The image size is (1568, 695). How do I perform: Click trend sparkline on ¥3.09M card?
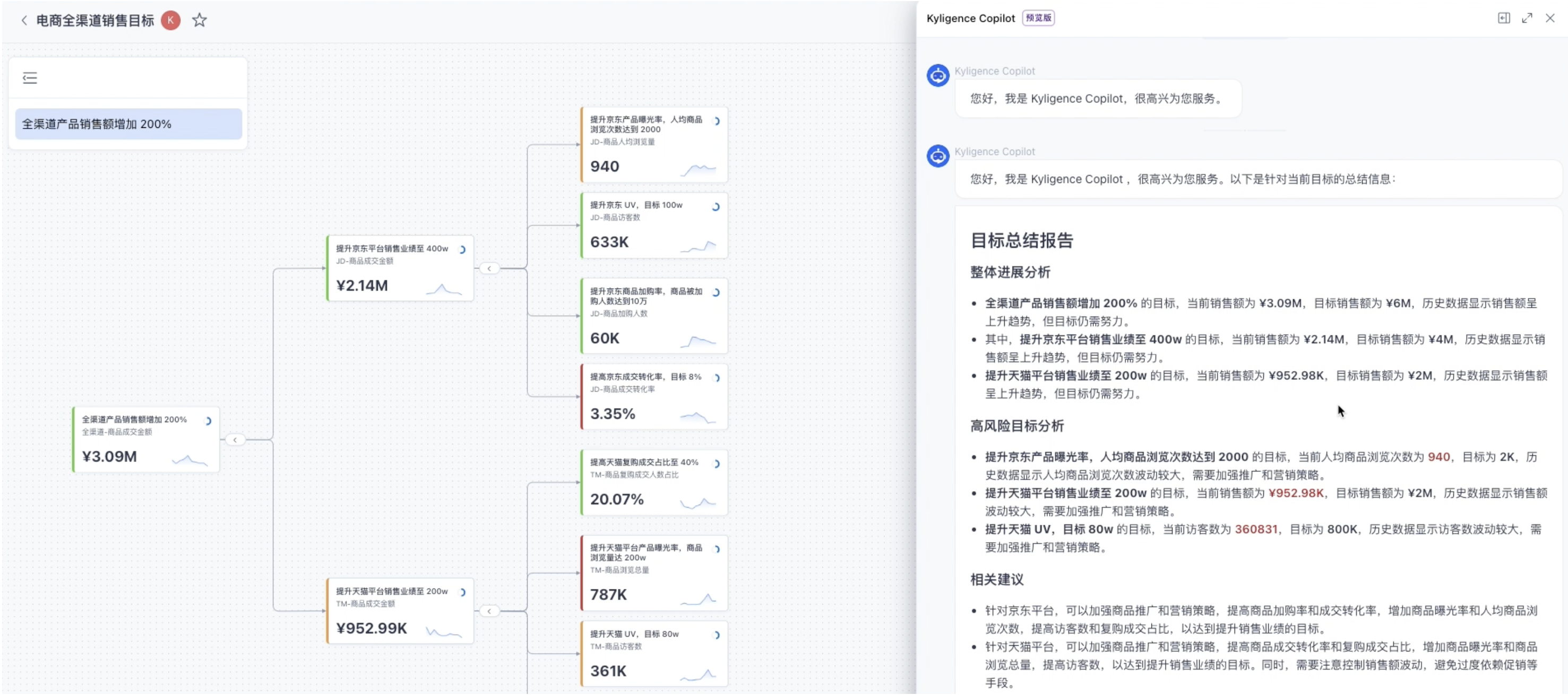point(190,459)
